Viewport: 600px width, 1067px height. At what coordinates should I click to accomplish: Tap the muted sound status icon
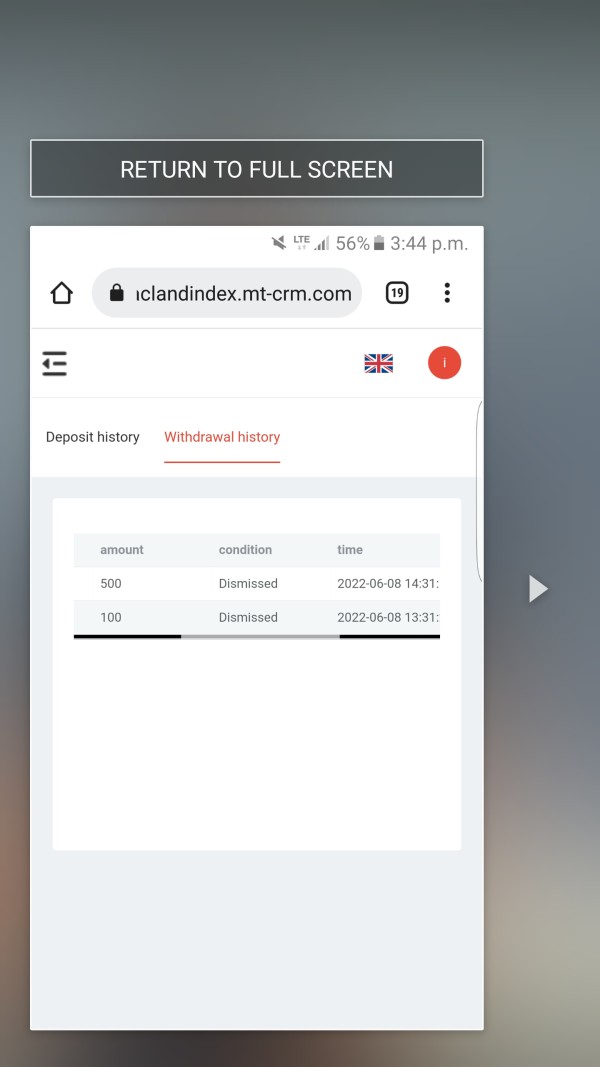click(279, 243)
